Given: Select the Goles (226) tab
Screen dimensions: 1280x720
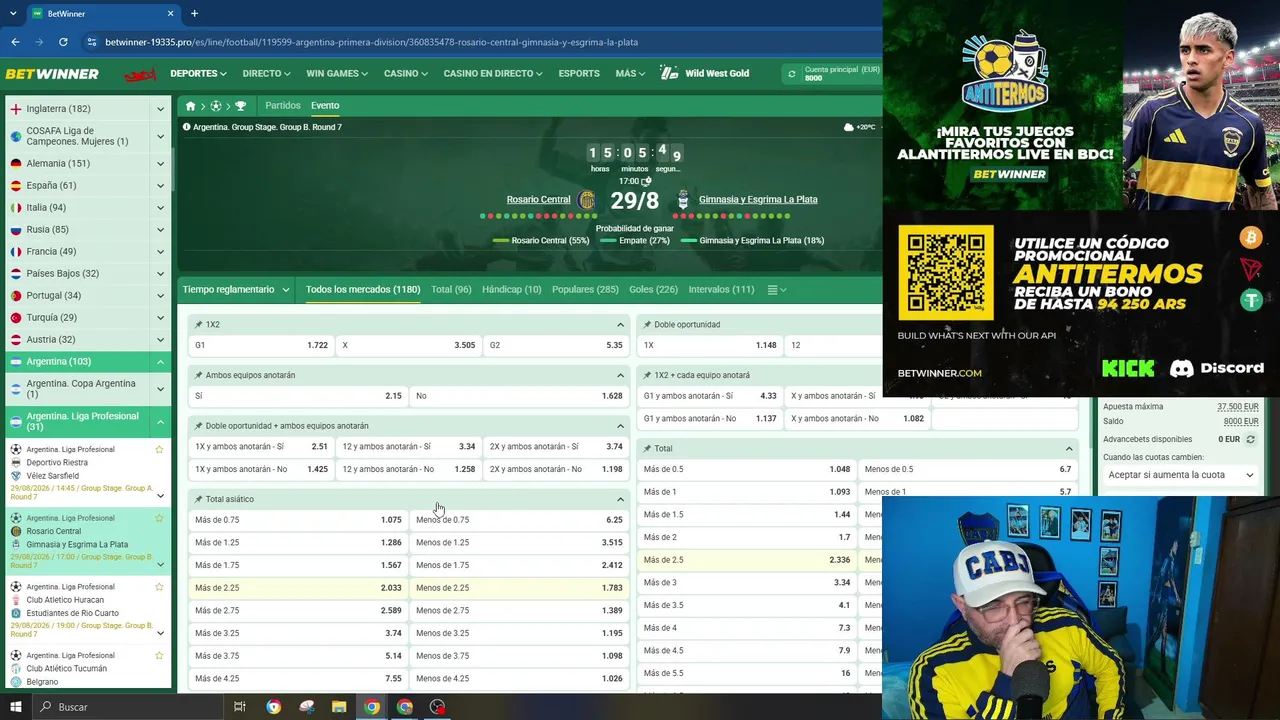Looking at the screenshot, I should pos(653,290).
